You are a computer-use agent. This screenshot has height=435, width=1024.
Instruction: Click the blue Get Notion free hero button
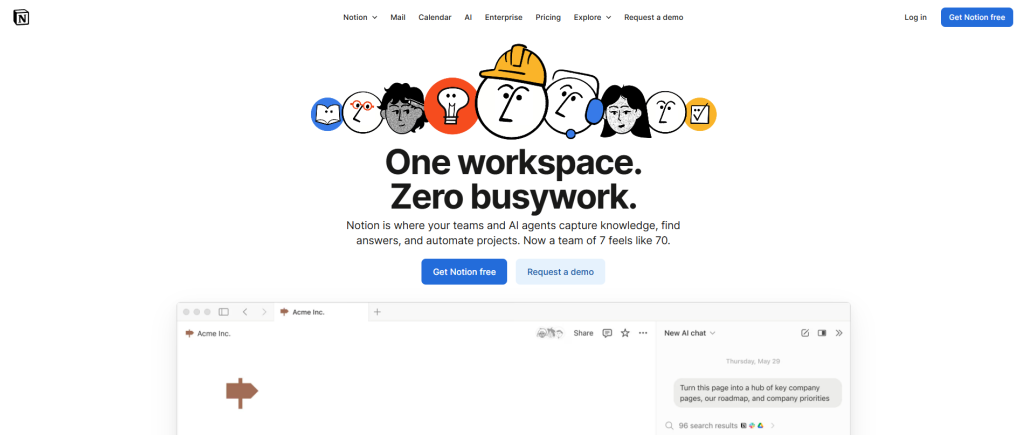(463, 272)
